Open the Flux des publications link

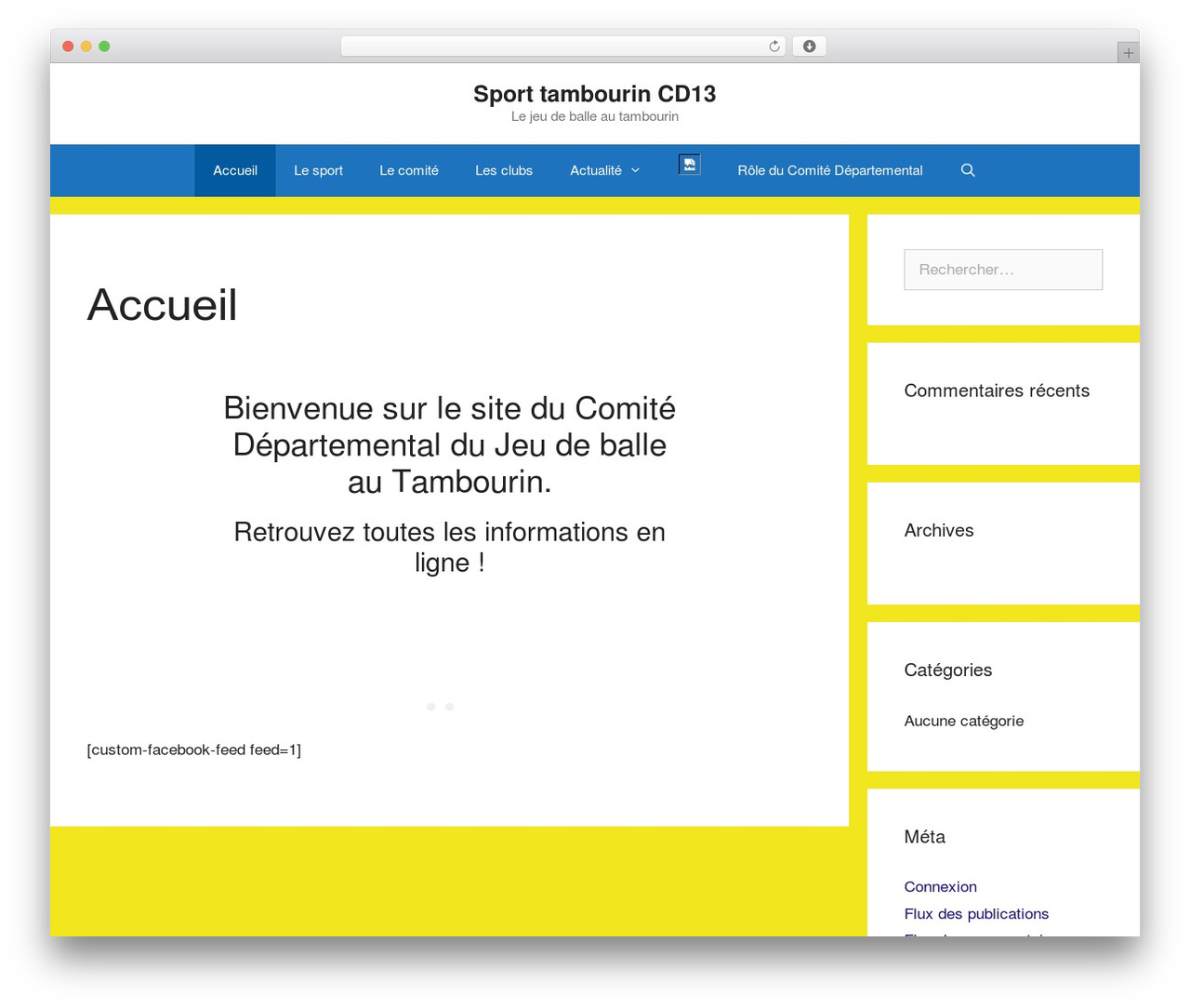point(976,914)
